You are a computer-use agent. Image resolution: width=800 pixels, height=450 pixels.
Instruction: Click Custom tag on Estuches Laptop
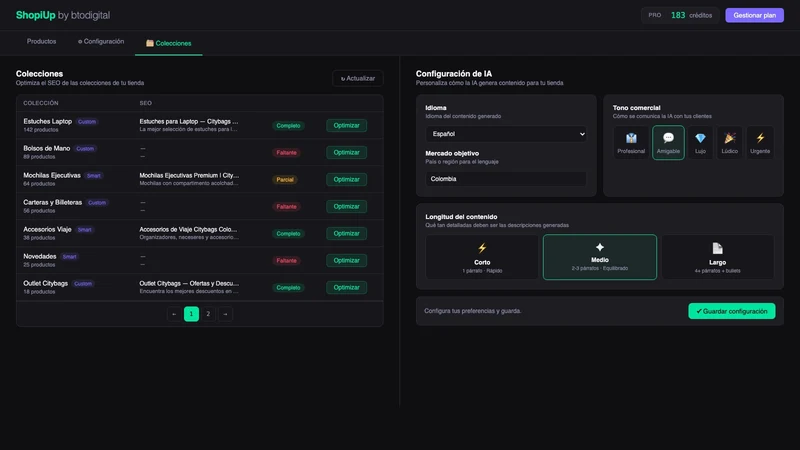[x=87, y=122]
